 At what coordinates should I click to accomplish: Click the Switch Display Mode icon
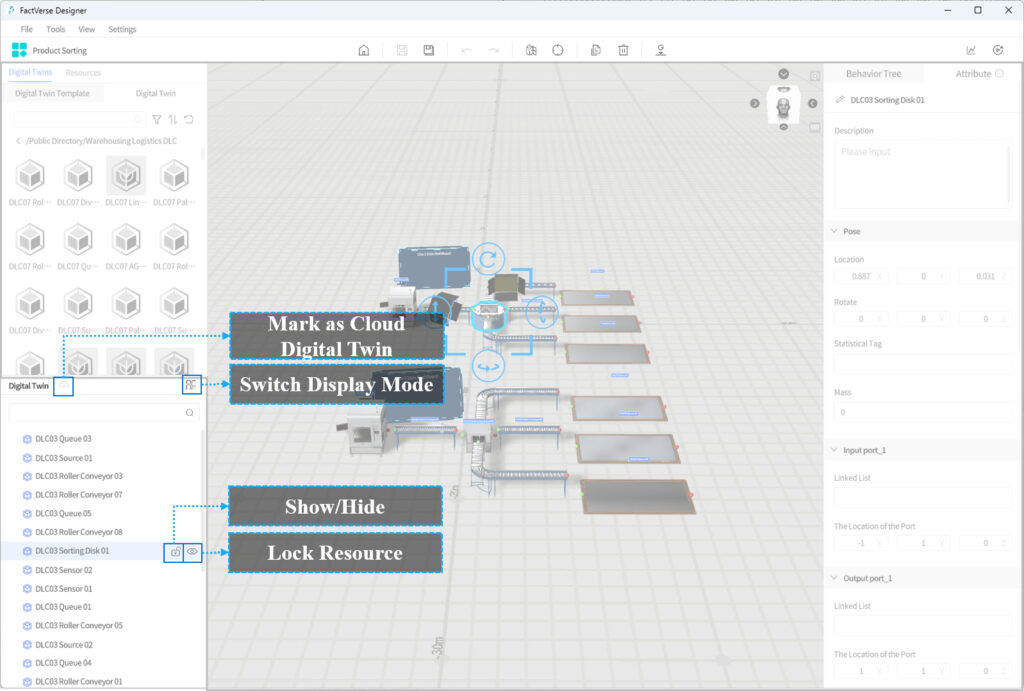(x=191, y=385)
